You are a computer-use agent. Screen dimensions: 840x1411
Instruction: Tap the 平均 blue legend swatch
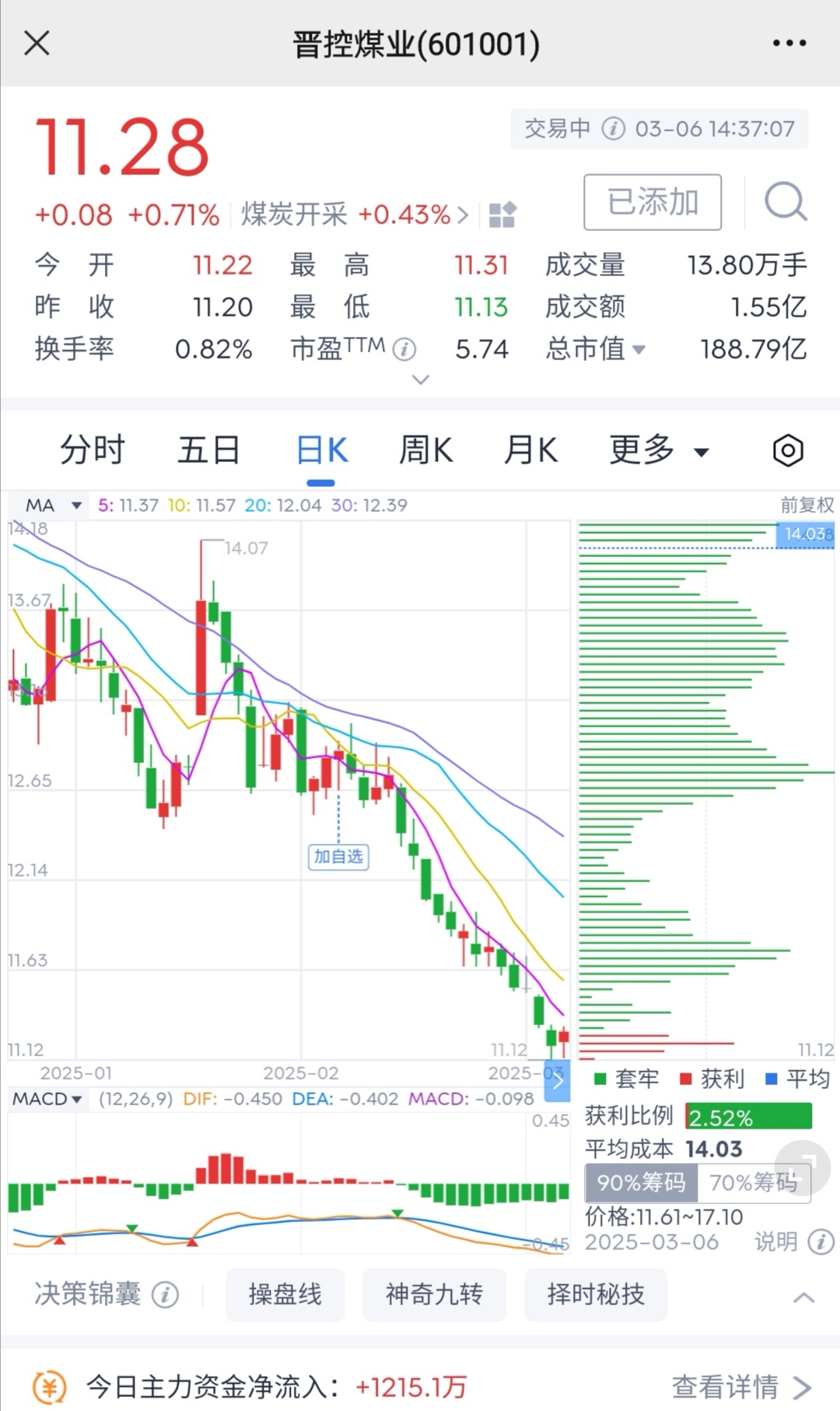point(771,1079)
